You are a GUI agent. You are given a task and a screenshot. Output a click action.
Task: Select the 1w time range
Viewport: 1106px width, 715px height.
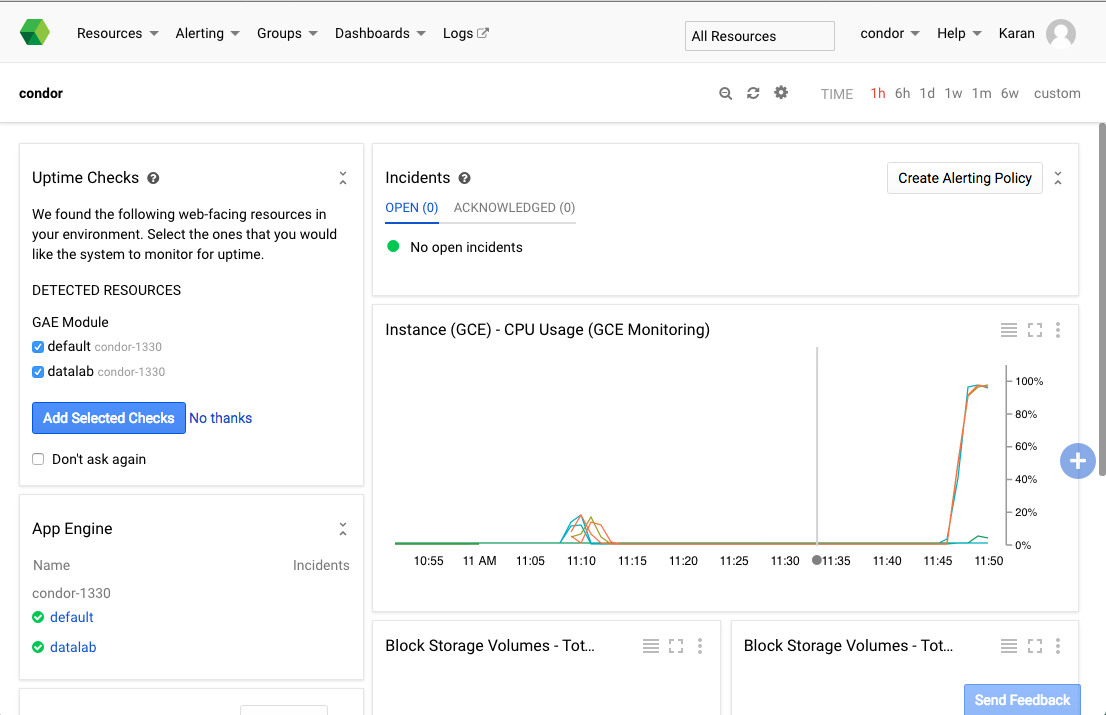[954, 93]
